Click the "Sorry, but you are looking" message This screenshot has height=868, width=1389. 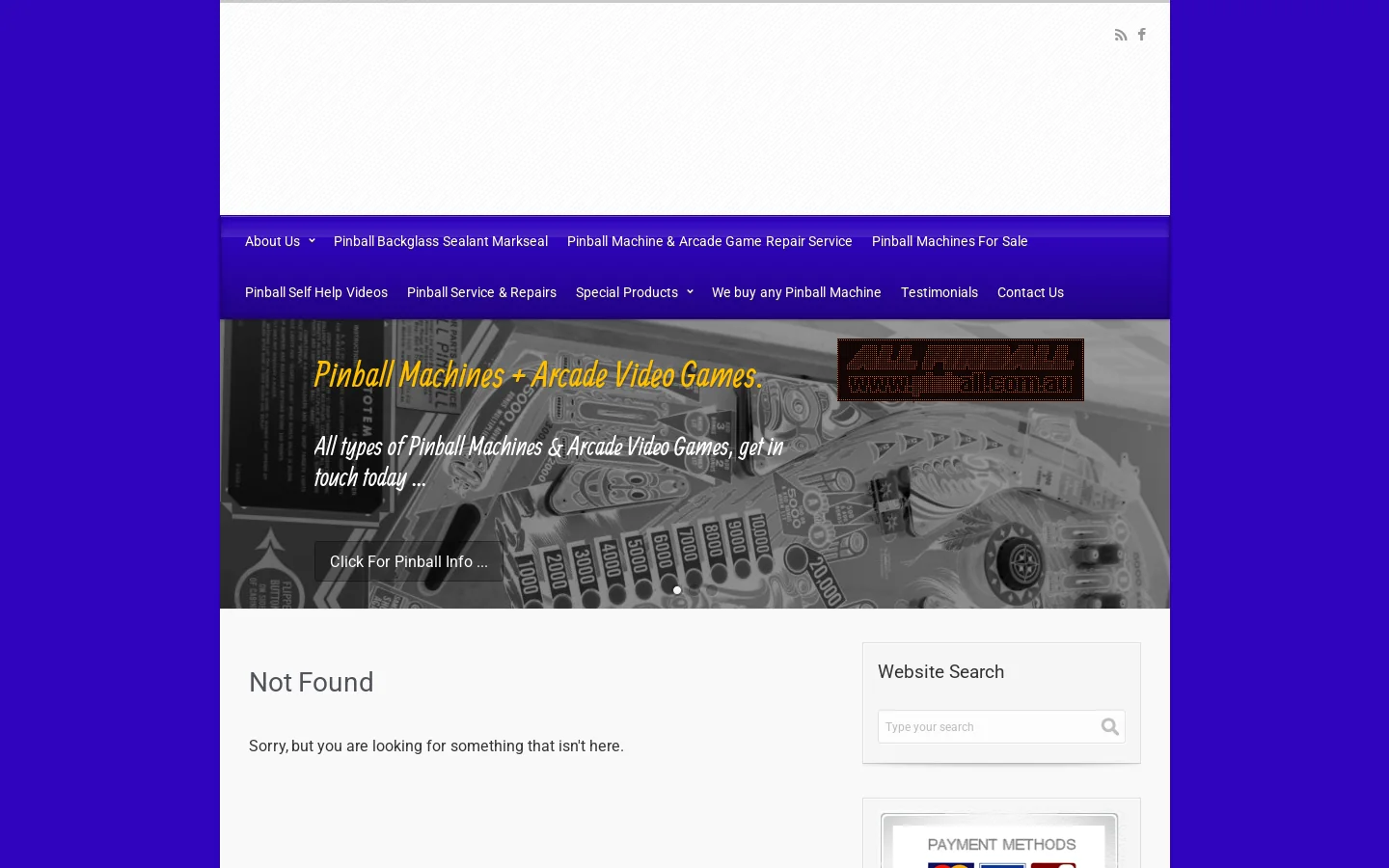[x=436, y=746]
